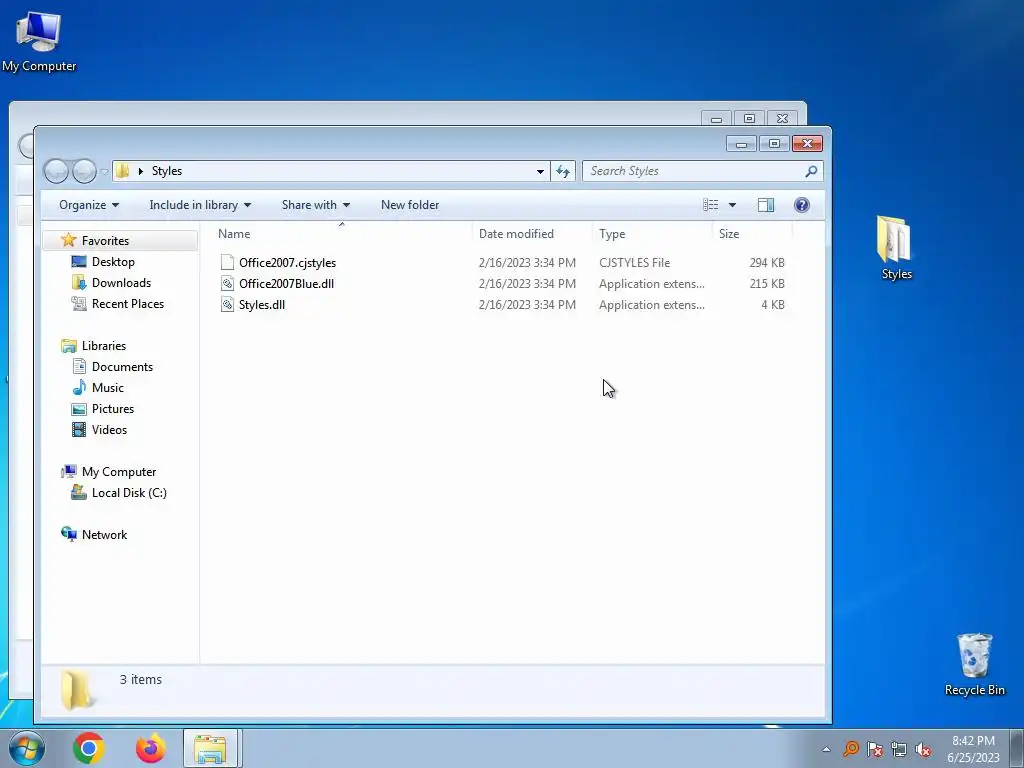This screenshot has height=768, width=1024.
Task: Open the Pictures library
Action: 112,409
